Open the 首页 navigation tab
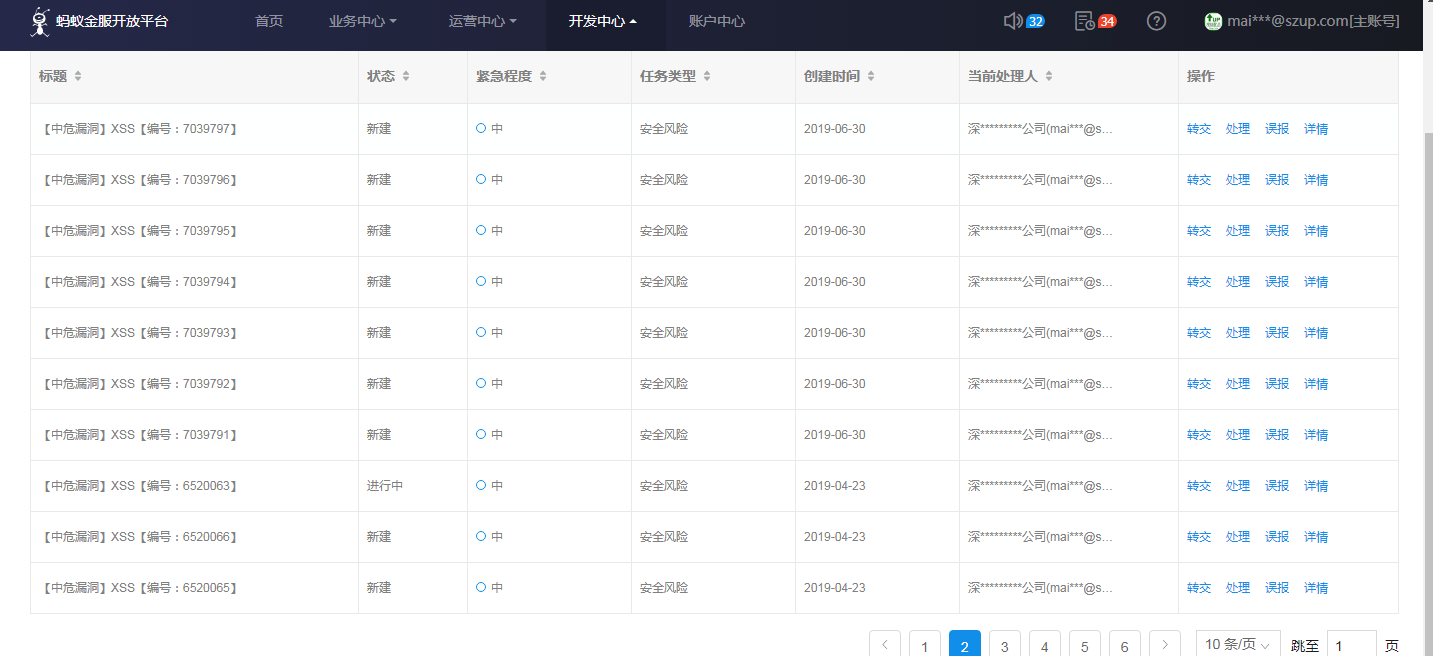1433x656 pixels. click(x=269, y=21)
